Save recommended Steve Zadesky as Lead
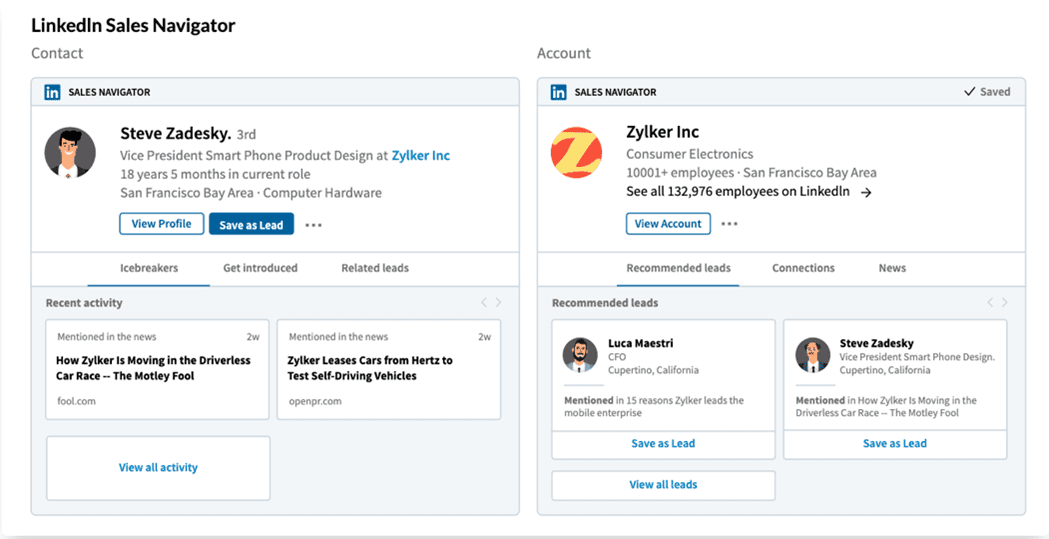 click(894, 444)
